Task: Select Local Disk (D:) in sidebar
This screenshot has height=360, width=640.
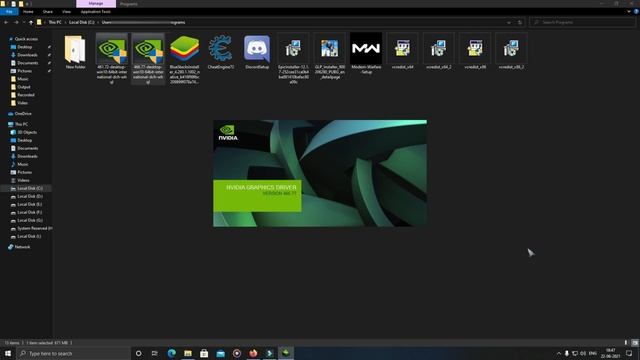Action: tap(30, 196)
